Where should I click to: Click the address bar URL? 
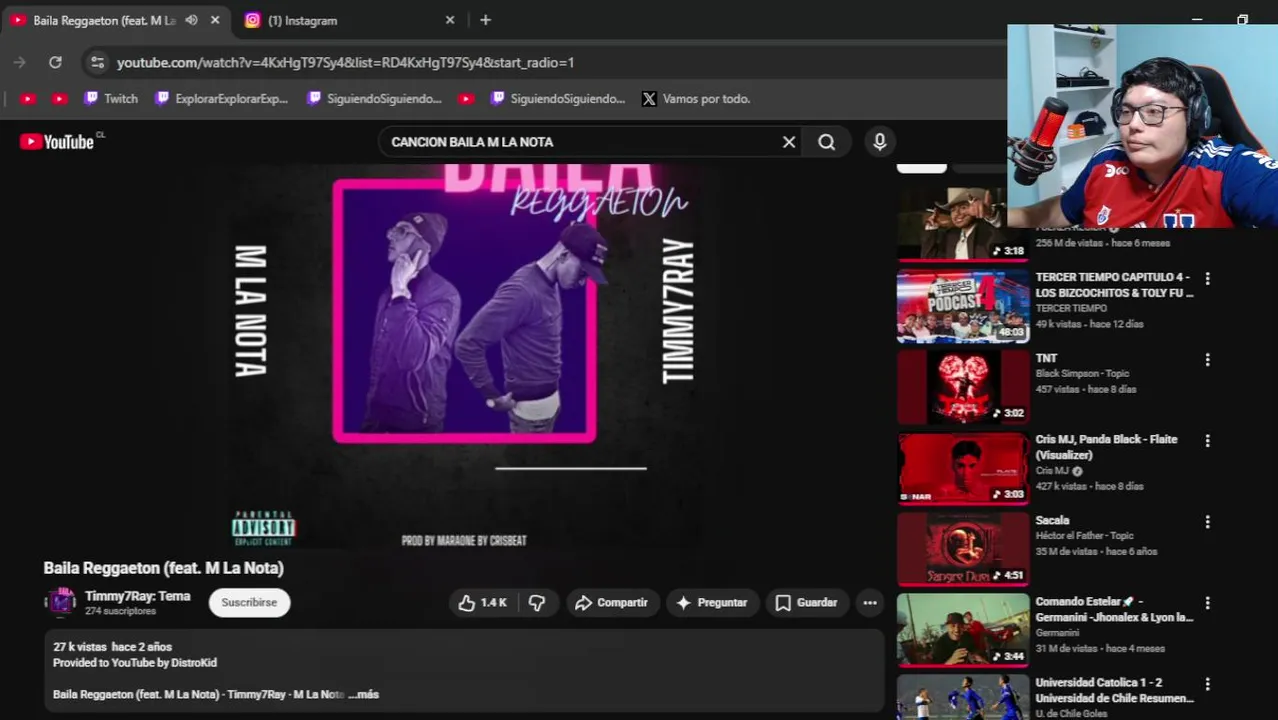pos(345,62)
